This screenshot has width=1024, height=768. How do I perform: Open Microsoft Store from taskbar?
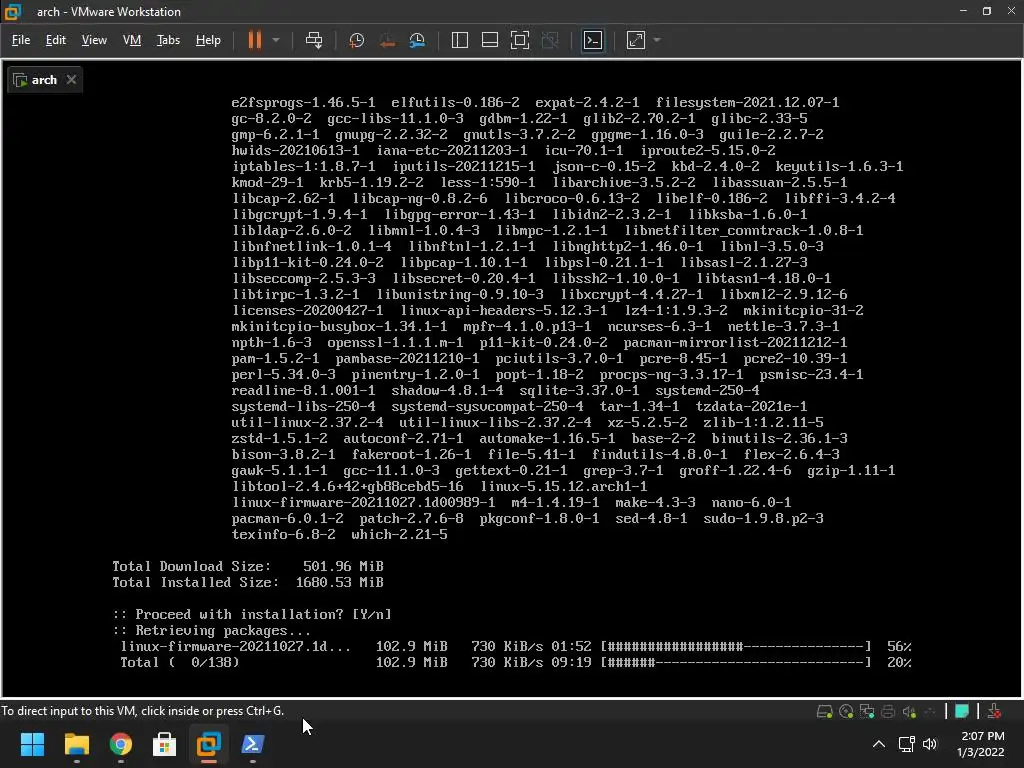tap(165, 744)
